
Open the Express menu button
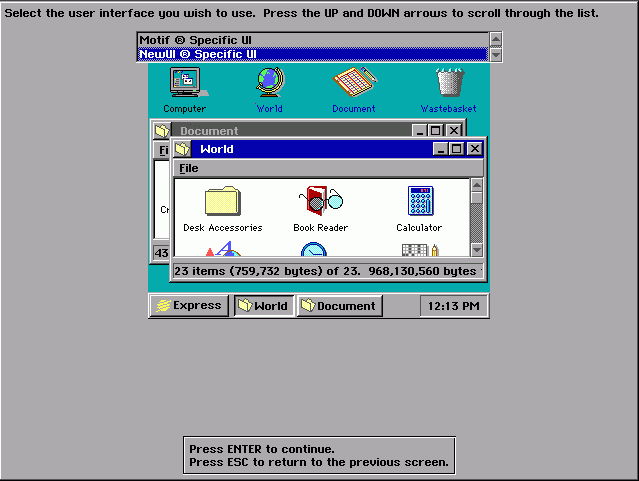click(x=189, y=306)
